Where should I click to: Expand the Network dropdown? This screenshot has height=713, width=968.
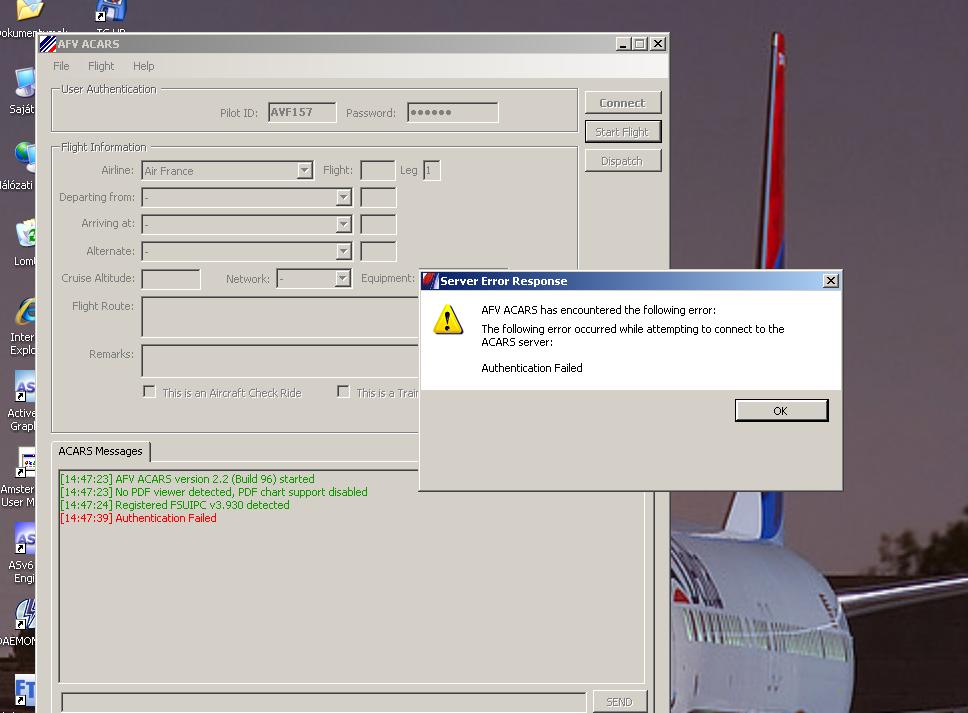point(343,278)
